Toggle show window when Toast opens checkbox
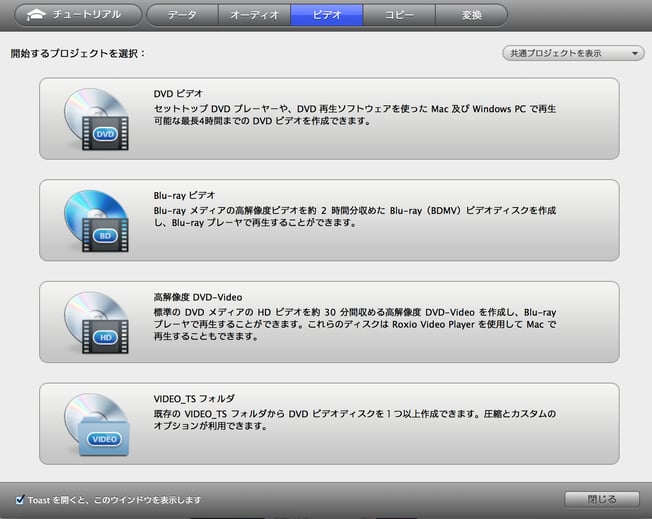This screenshot has width=652, height=519. (20, 499)
